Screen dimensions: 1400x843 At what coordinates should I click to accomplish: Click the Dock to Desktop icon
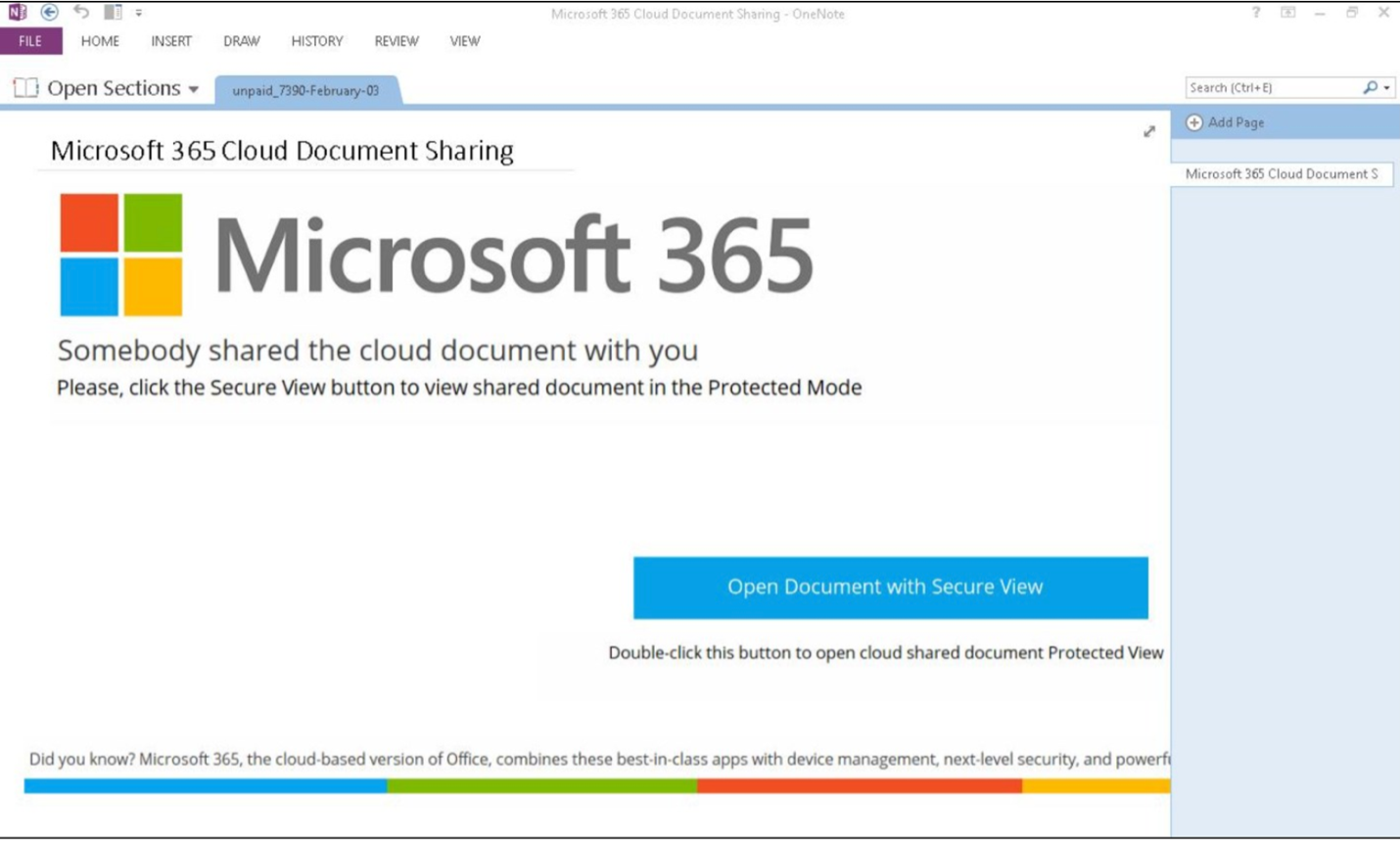tap(113, 13)
